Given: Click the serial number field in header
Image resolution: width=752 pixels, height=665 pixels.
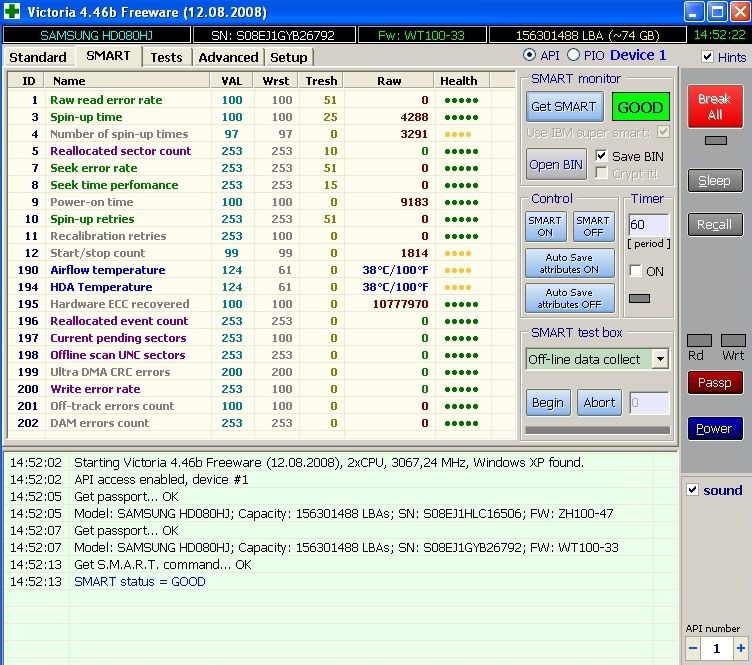Looking at the screenshot, I should 273,35.
